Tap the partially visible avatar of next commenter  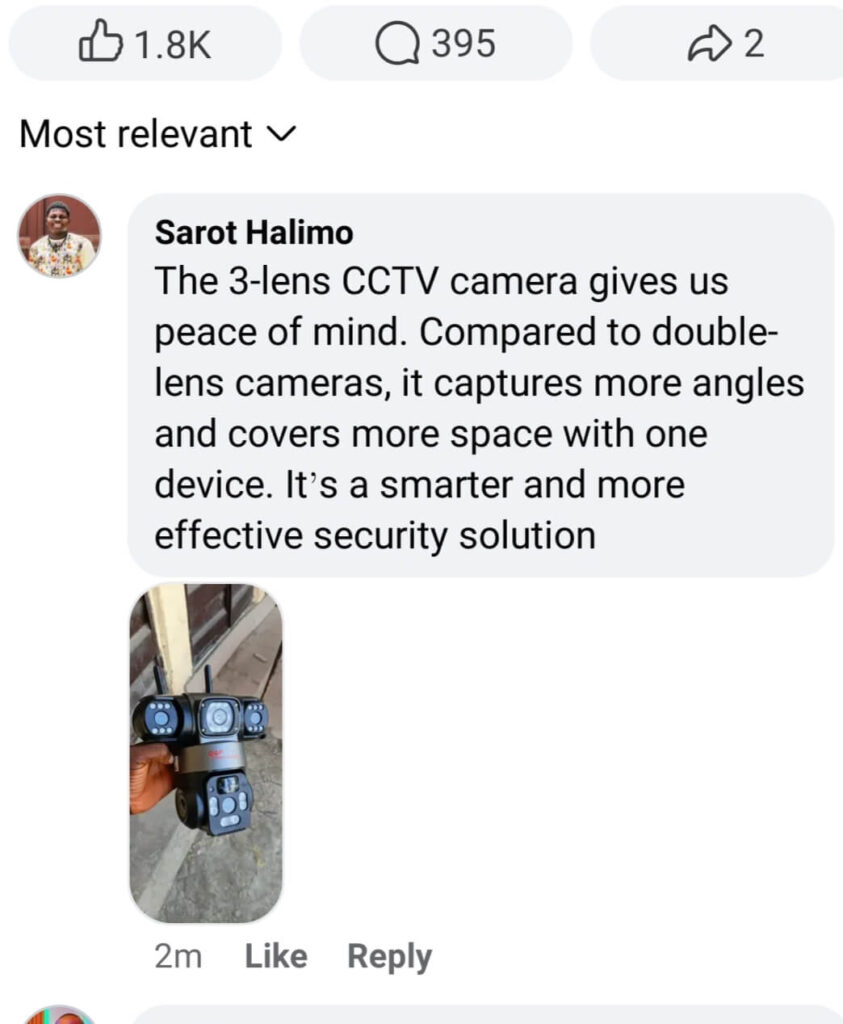click(x=59, y=1015)
